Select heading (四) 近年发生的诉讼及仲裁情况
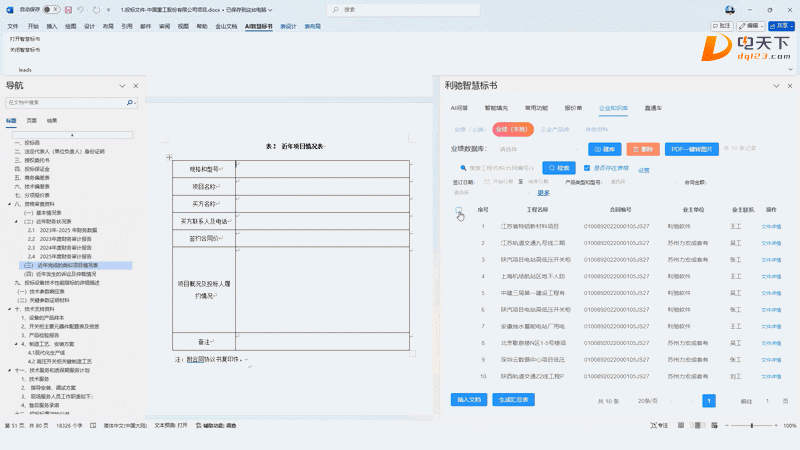Image resolution: width=800 pixels, height=450 pixels. point(60,274)
